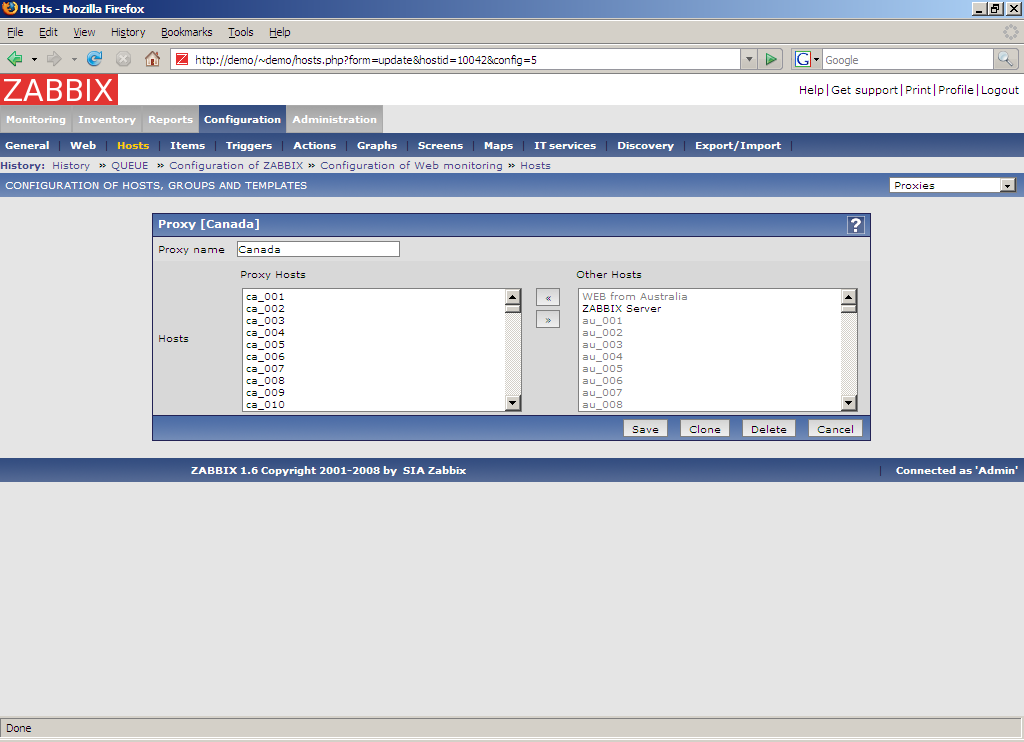Open the Back history dropdown arrow

click(x=34, y=59)
